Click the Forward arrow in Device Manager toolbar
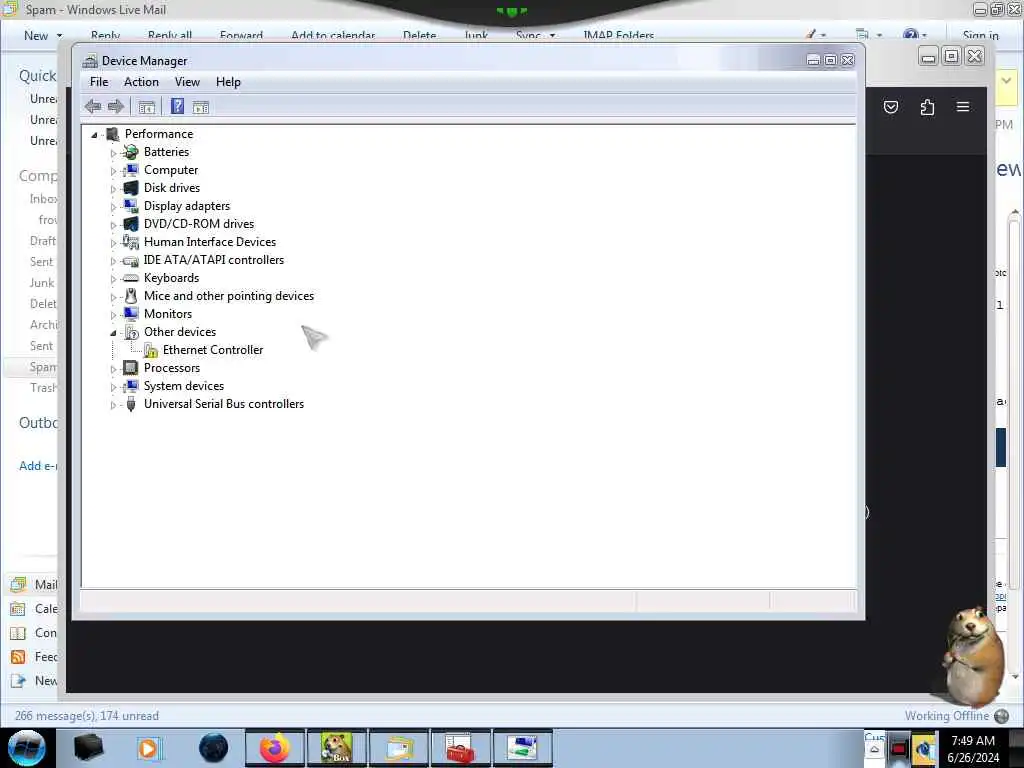The height and width of the screenshot is (768, 1024). (x=116, y=106)
